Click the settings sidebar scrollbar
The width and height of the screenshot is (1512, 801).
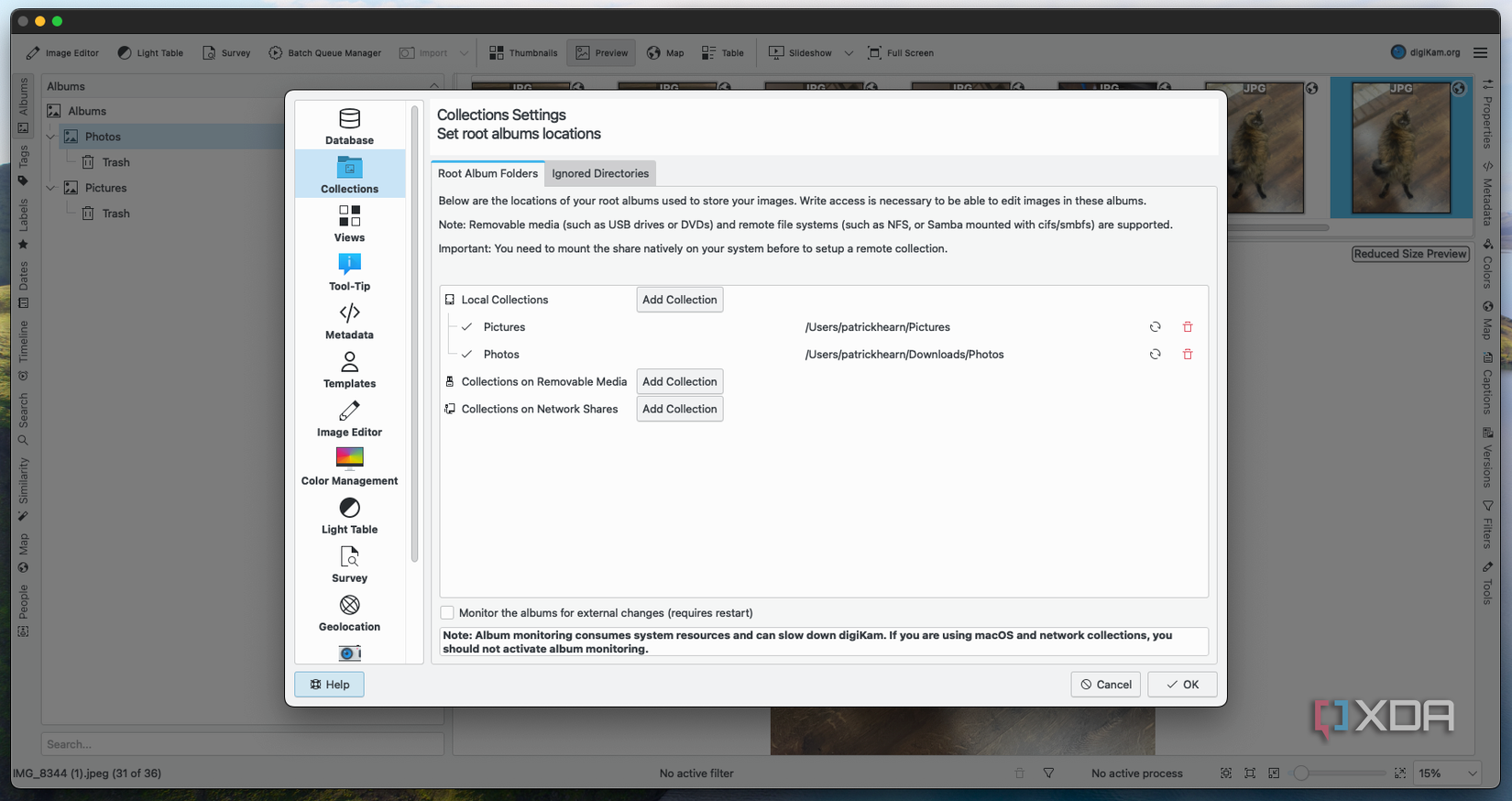[x=414, y=335]
